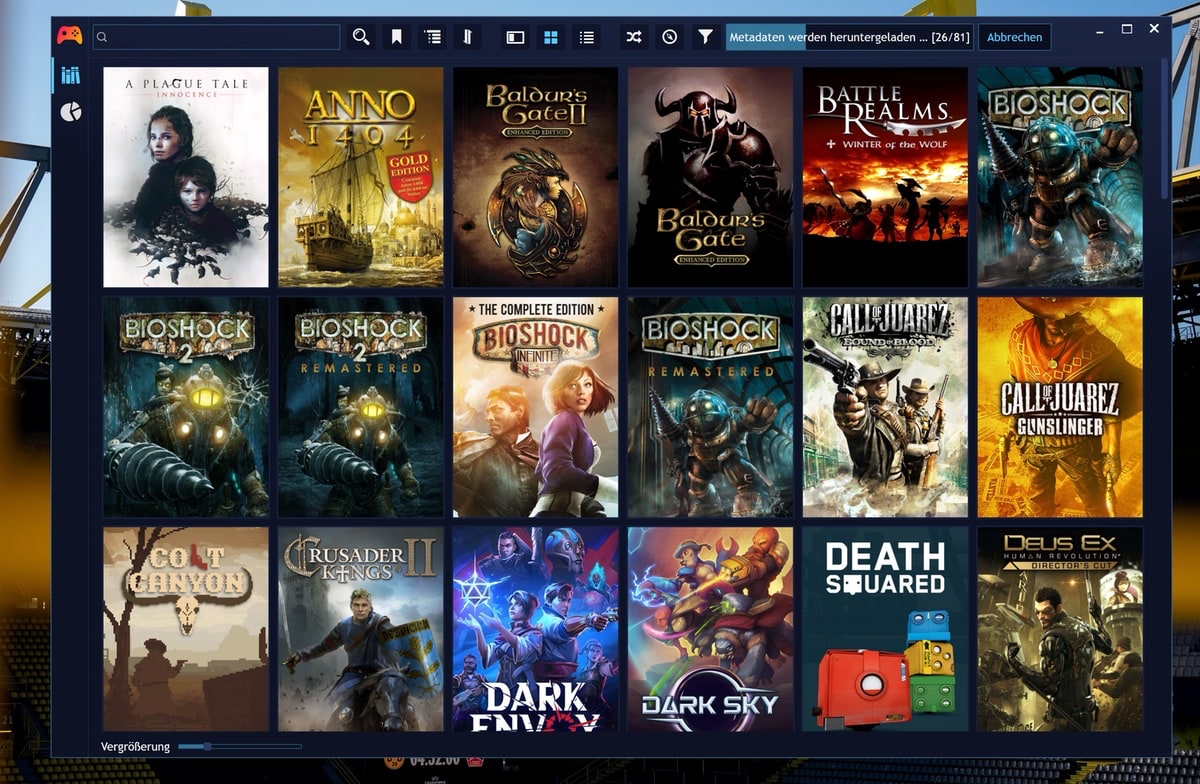Switch to Details view mode
The width and height of the screenshot is (1200, 784).
[x=515, y=37]
